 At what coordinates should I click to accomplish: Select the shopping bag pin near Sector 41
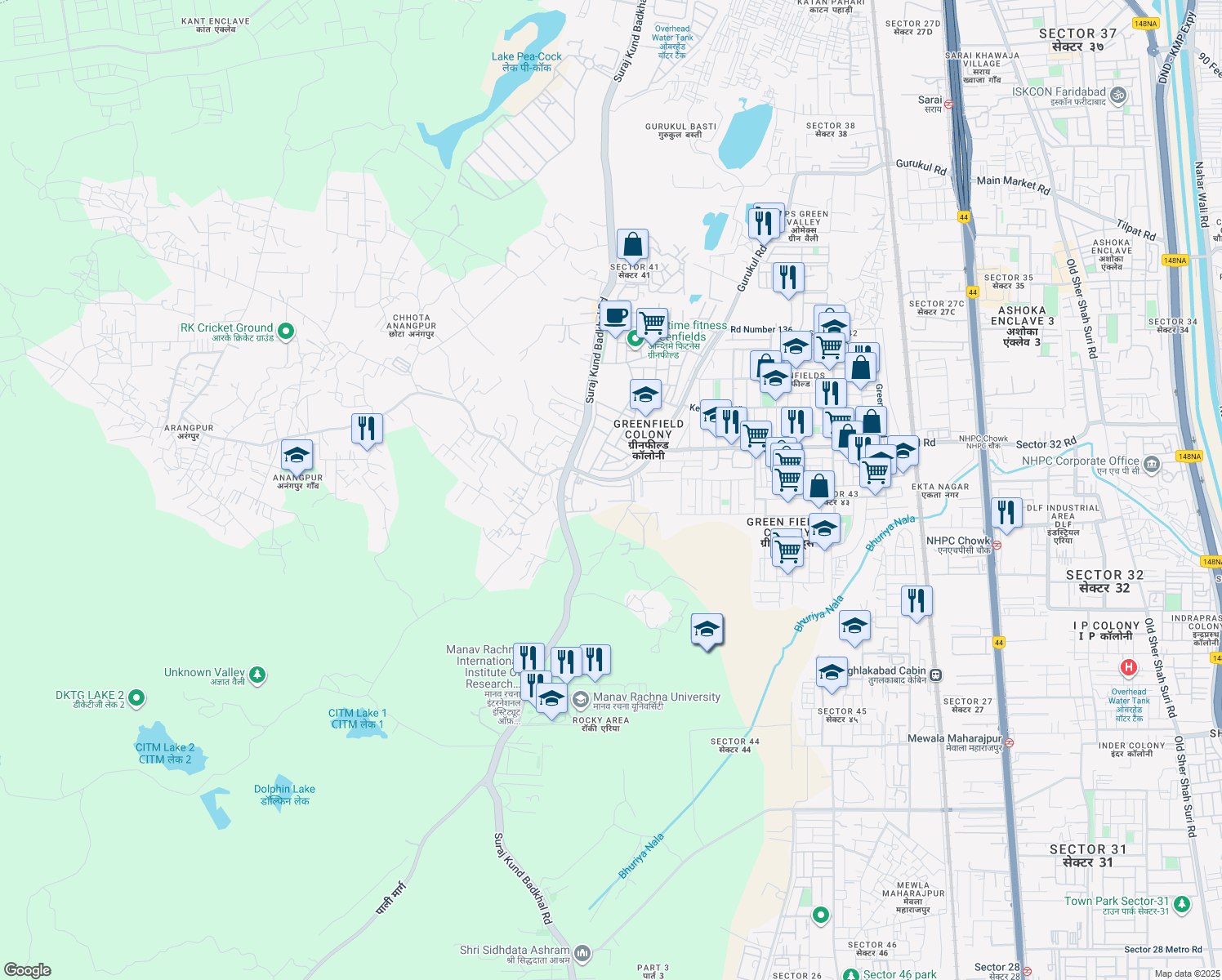[633, 246]
